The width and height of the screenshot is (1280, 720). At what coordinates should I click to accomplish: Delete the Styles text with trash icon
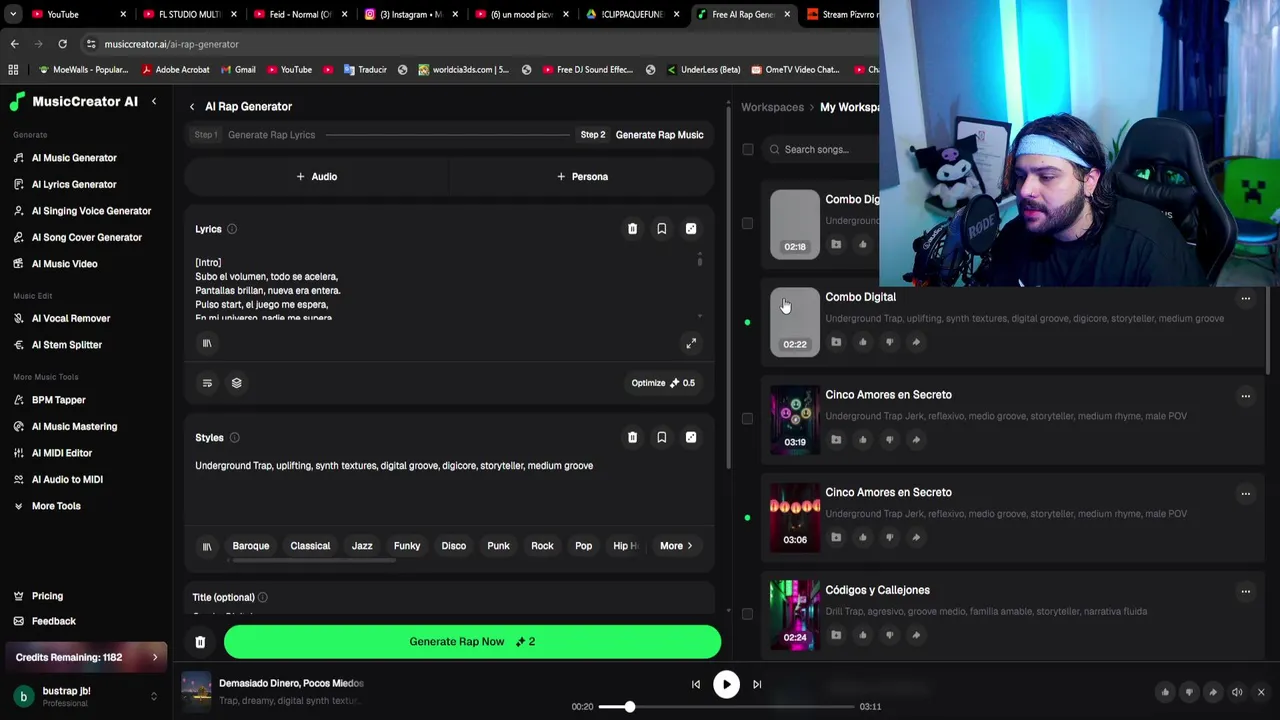click(x=632, y=437)
